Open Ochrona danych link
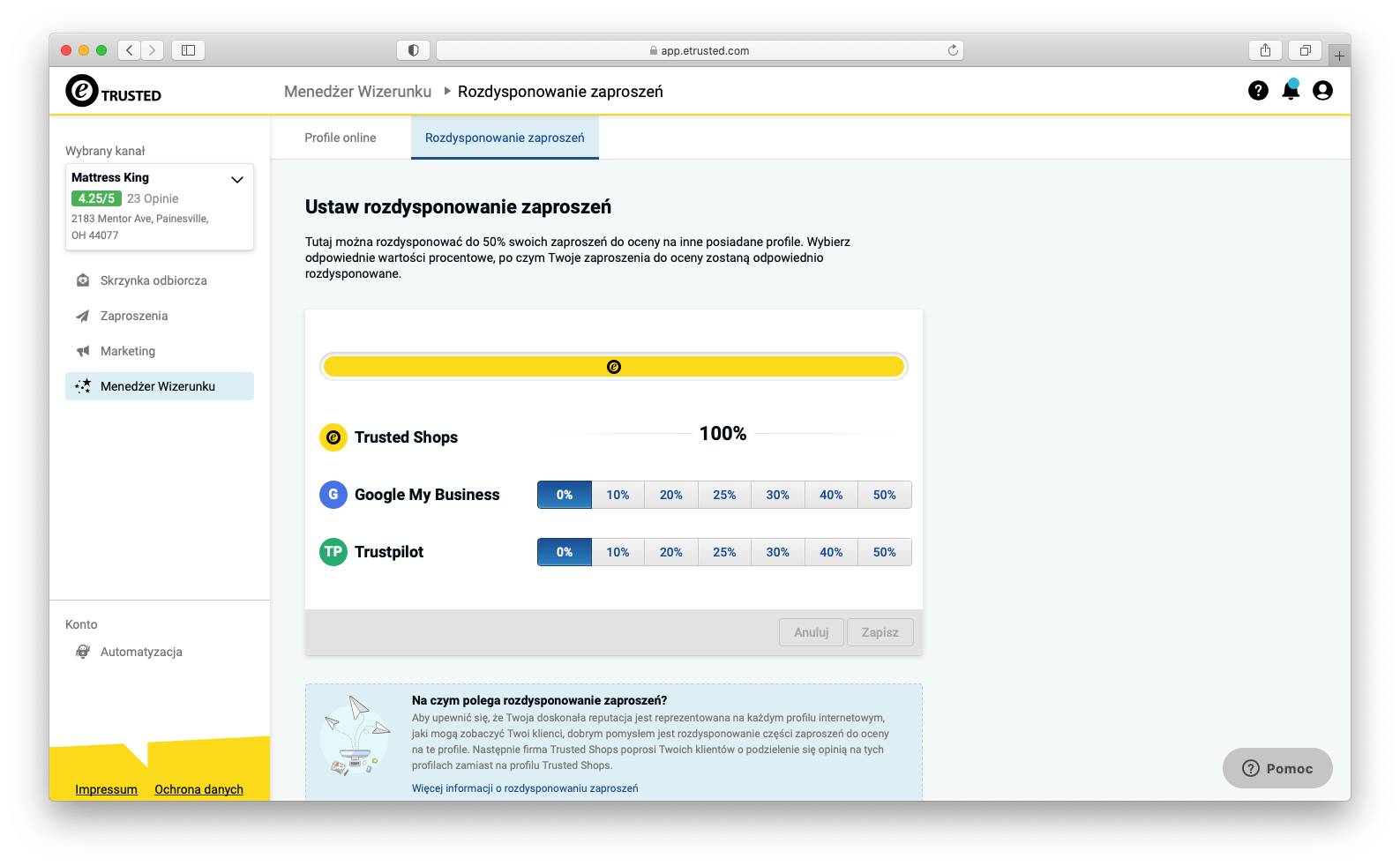 coord(198,789)
